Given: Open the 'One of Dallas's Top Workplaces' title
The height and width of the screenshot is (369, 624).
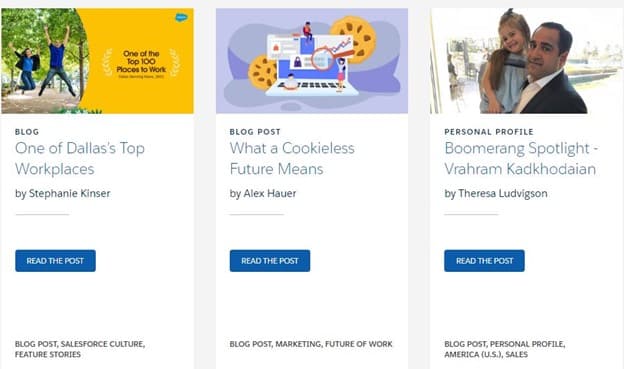Looking at the screenshot, I should [80, 158].
